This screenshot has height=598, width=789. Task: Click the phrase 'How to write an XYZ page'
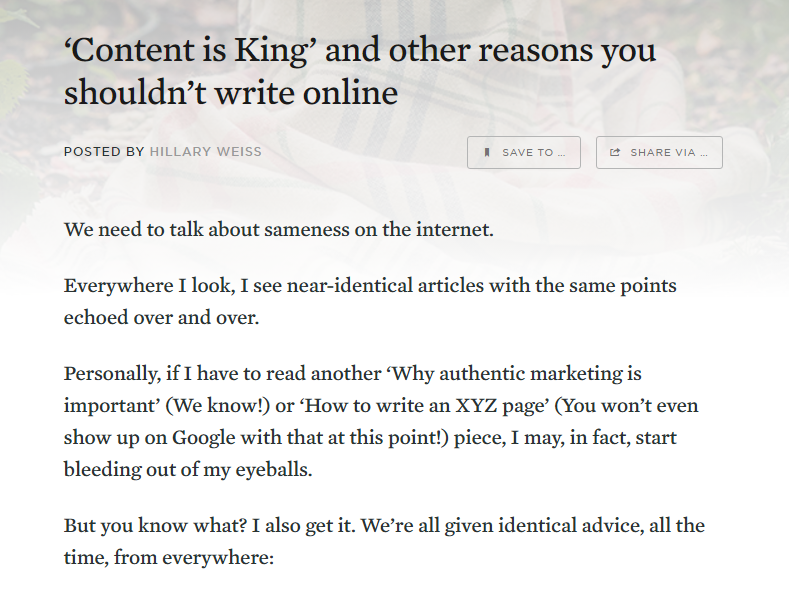pyautogui.click(x=426, y=406)
